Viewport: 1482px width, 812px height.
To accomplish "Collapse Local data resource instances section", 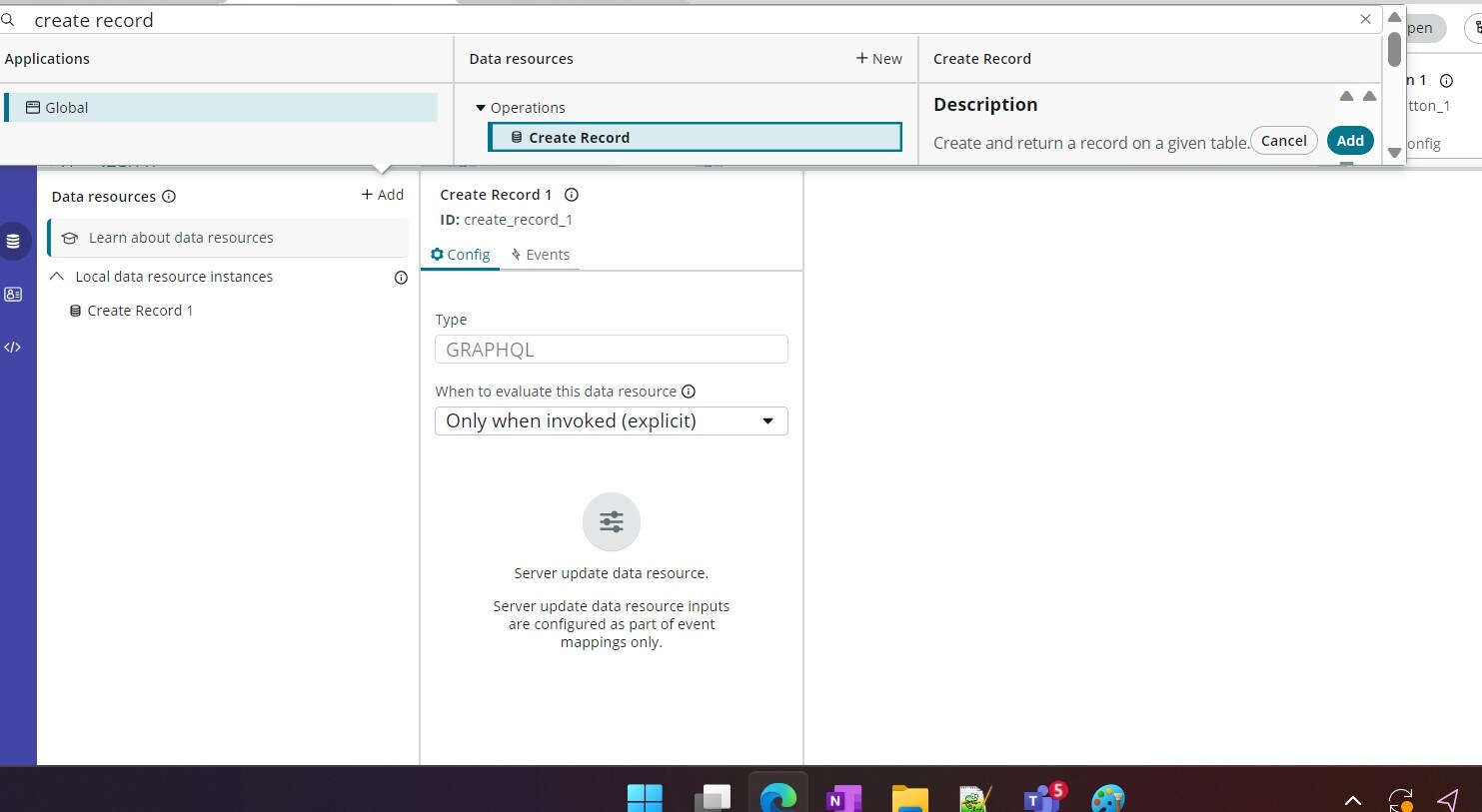I will point(57,277).
